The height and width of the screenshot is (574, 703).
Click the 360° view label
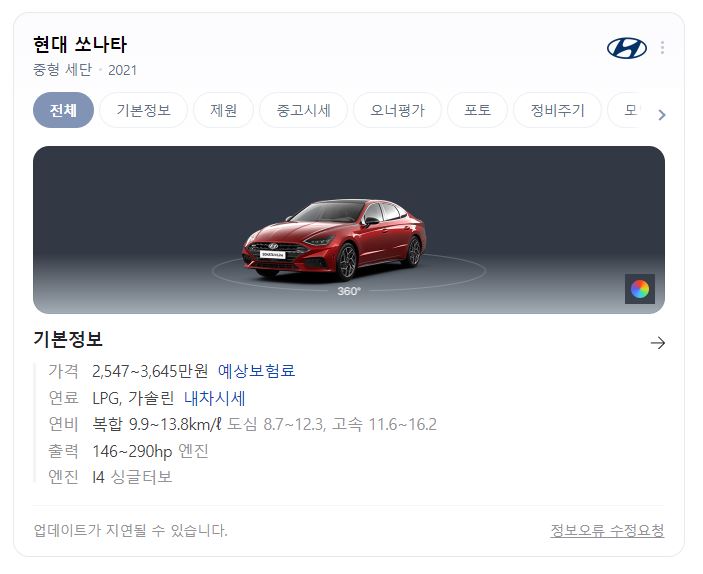(349, 291)
